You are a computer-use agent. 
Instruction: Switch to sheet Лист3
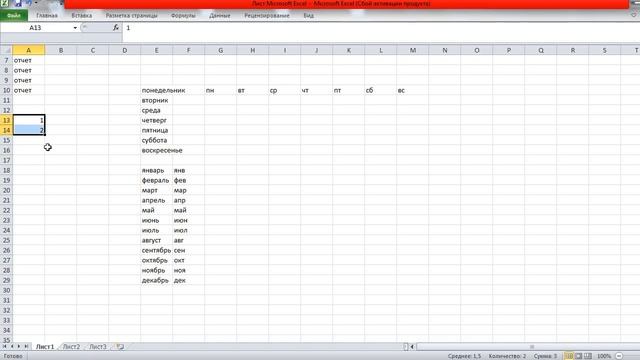[98, 347]
